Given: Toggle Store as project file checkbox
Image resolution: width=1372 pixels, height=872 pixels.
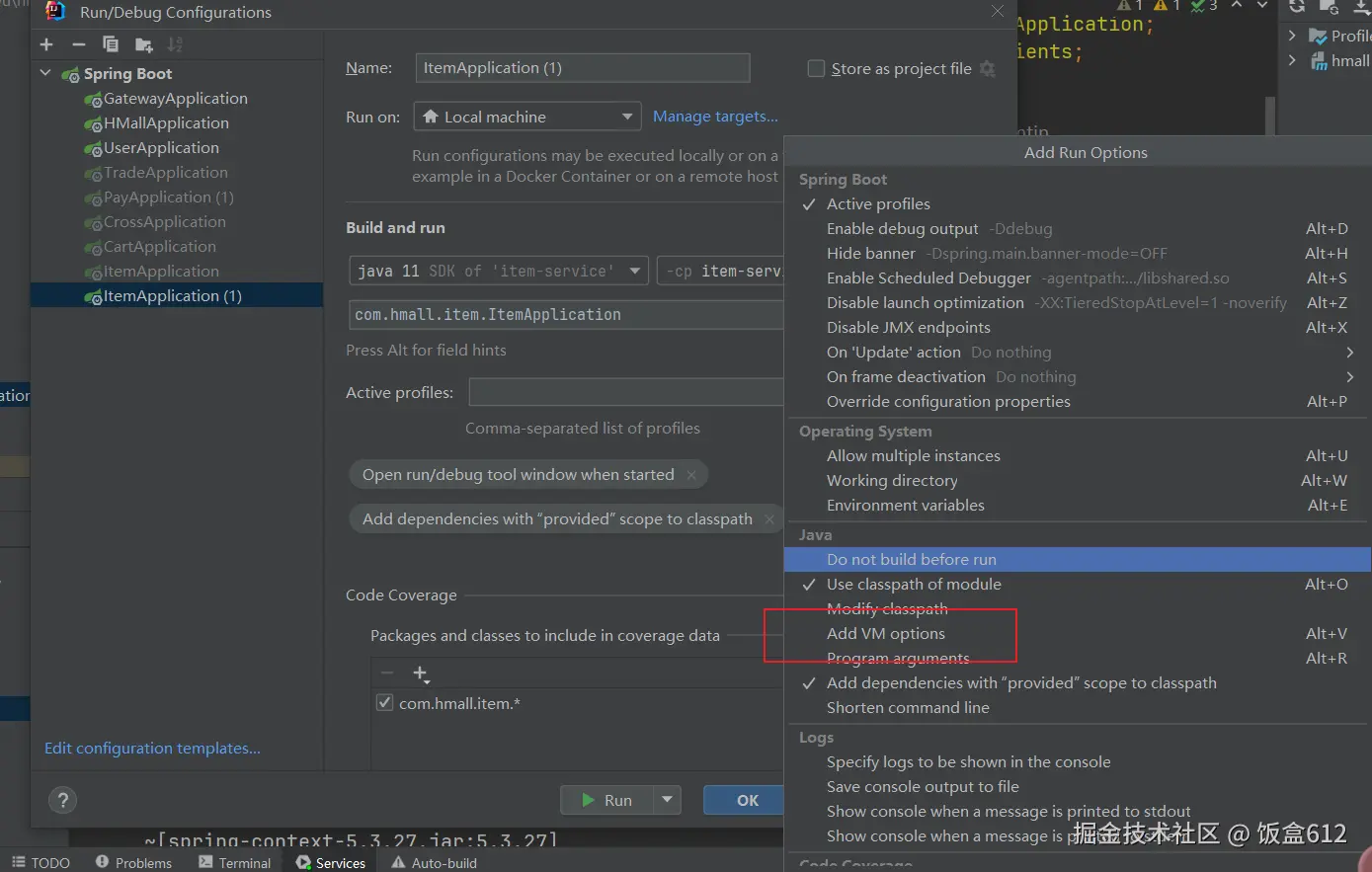Looking at the screenshot, I should click(816, 68).
